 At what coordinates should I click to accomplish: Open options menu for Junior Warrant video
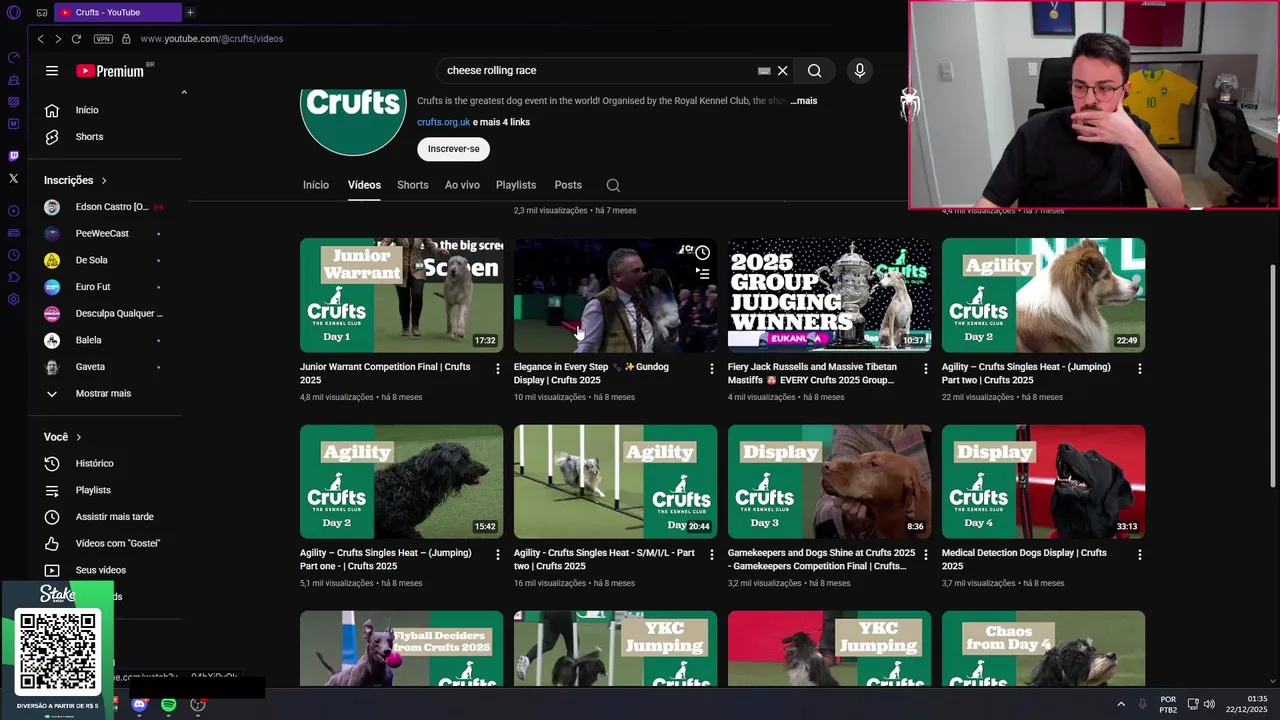[498, 369]
